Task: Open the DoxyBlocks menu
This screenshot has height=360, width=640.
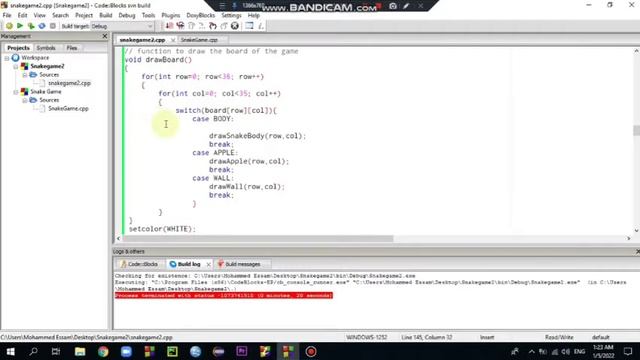Action: [200, 15]
